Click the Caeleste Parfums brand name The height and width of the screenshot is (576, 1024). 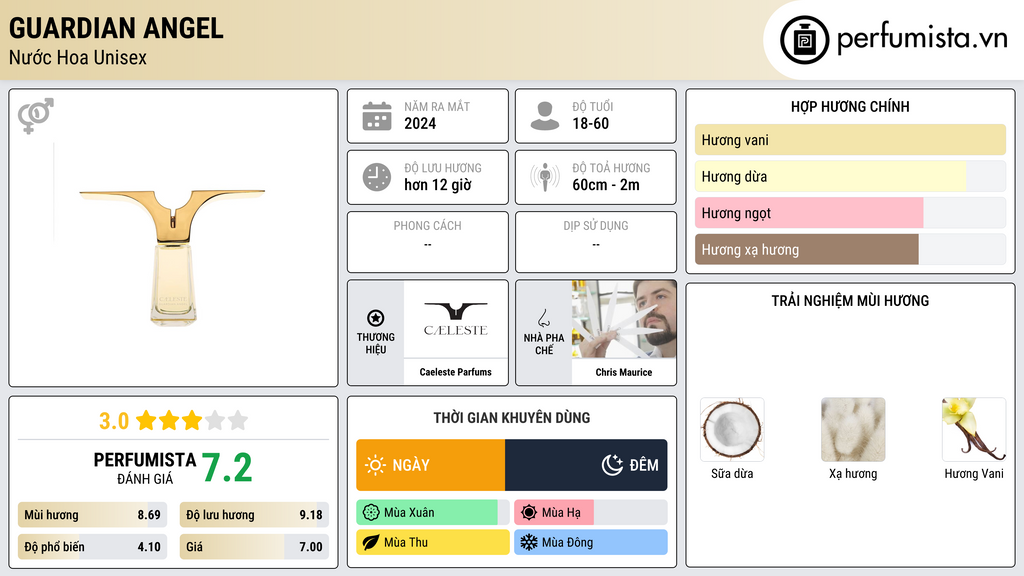tap(456, 372)
